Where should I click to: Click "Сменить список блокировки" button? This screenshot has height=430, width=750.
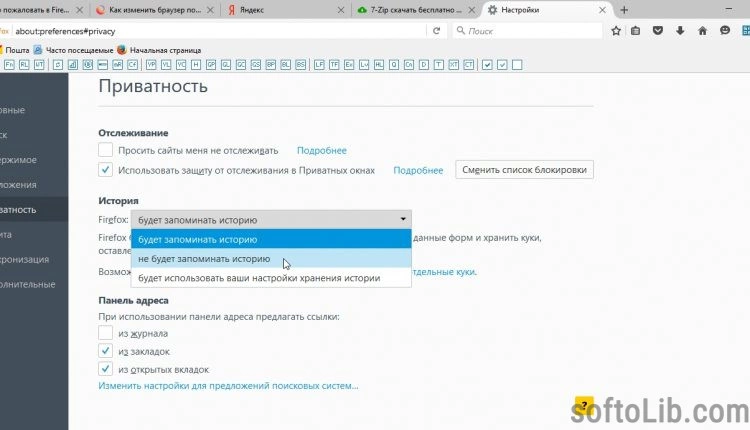coord(524,170)
